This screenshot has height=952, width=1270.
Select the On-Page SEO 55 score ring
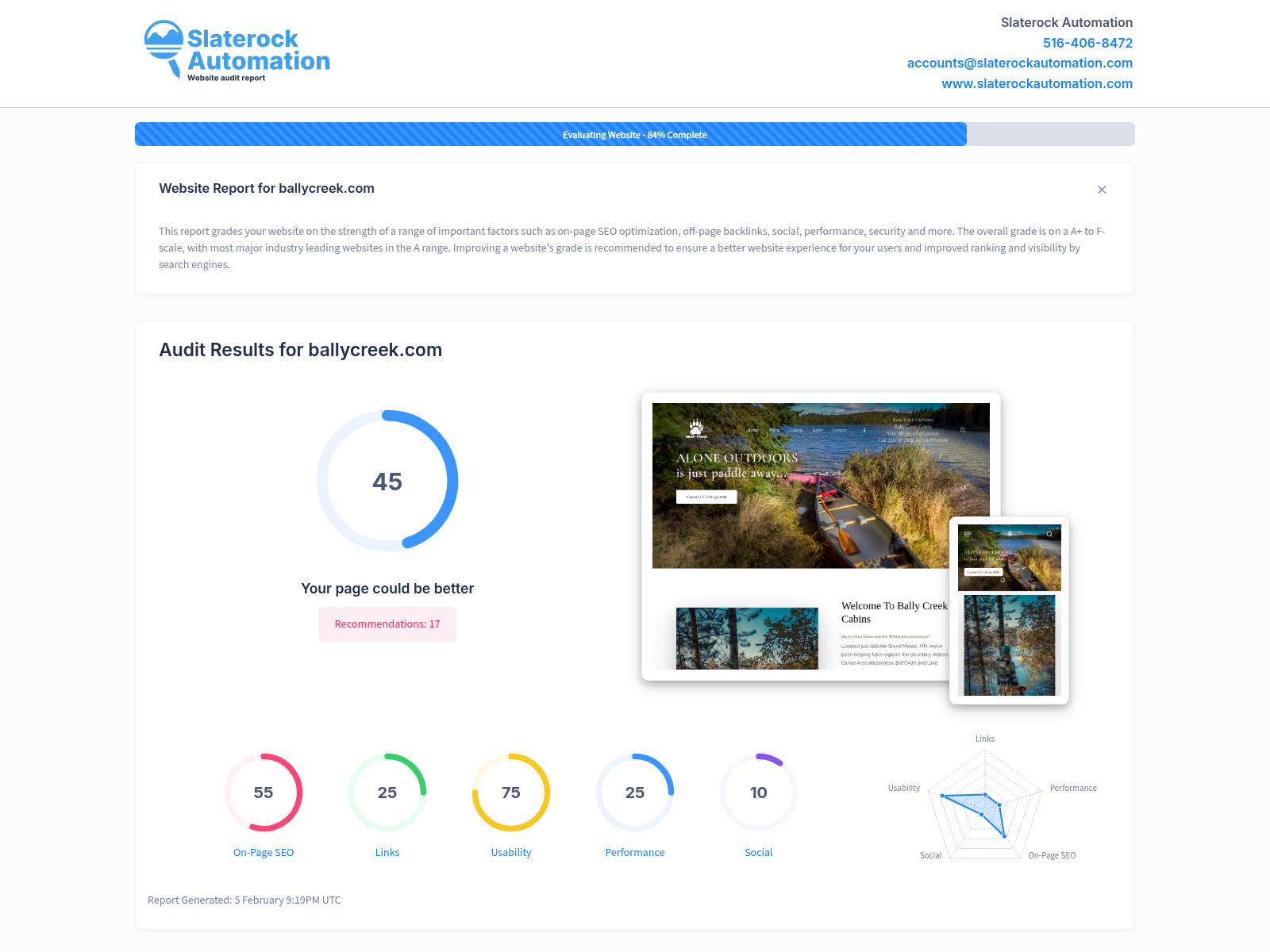pos(264,793)
